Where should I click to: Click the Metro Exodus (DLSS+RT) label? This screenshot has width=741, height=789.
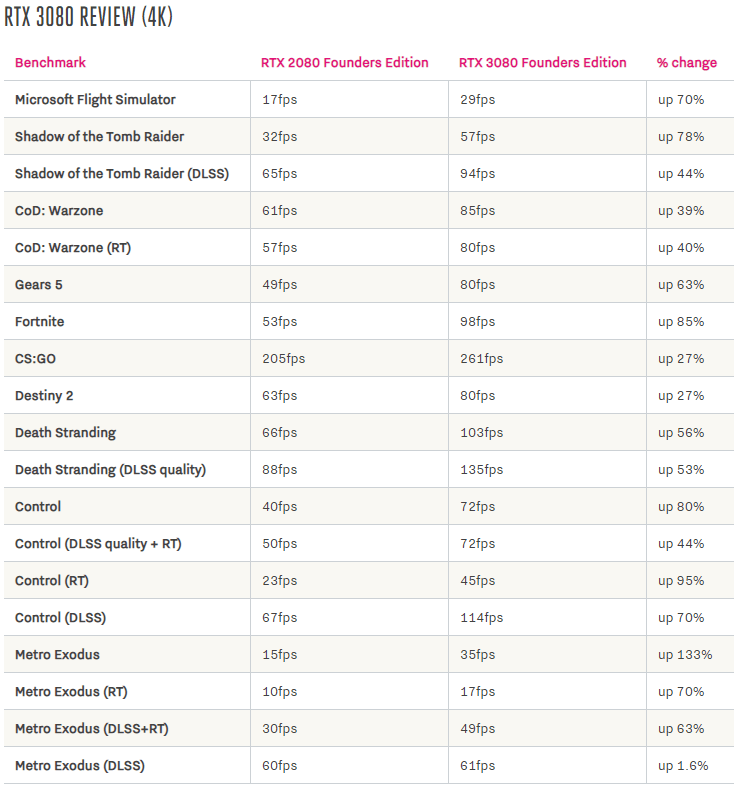tap(92, 729)
